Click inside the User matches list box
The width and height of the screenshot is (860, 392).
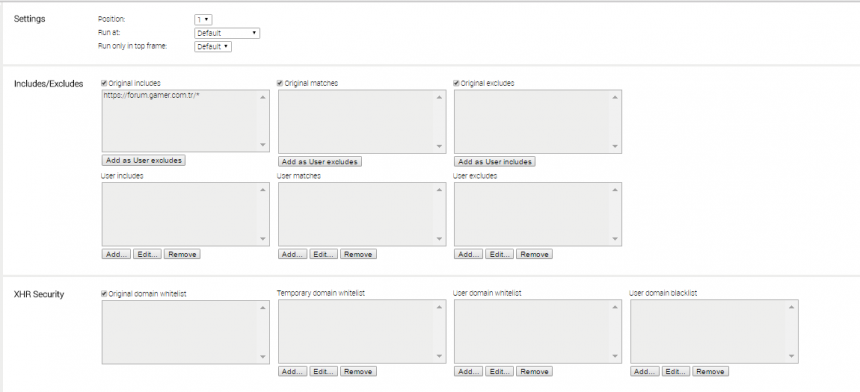click(362, 214)
